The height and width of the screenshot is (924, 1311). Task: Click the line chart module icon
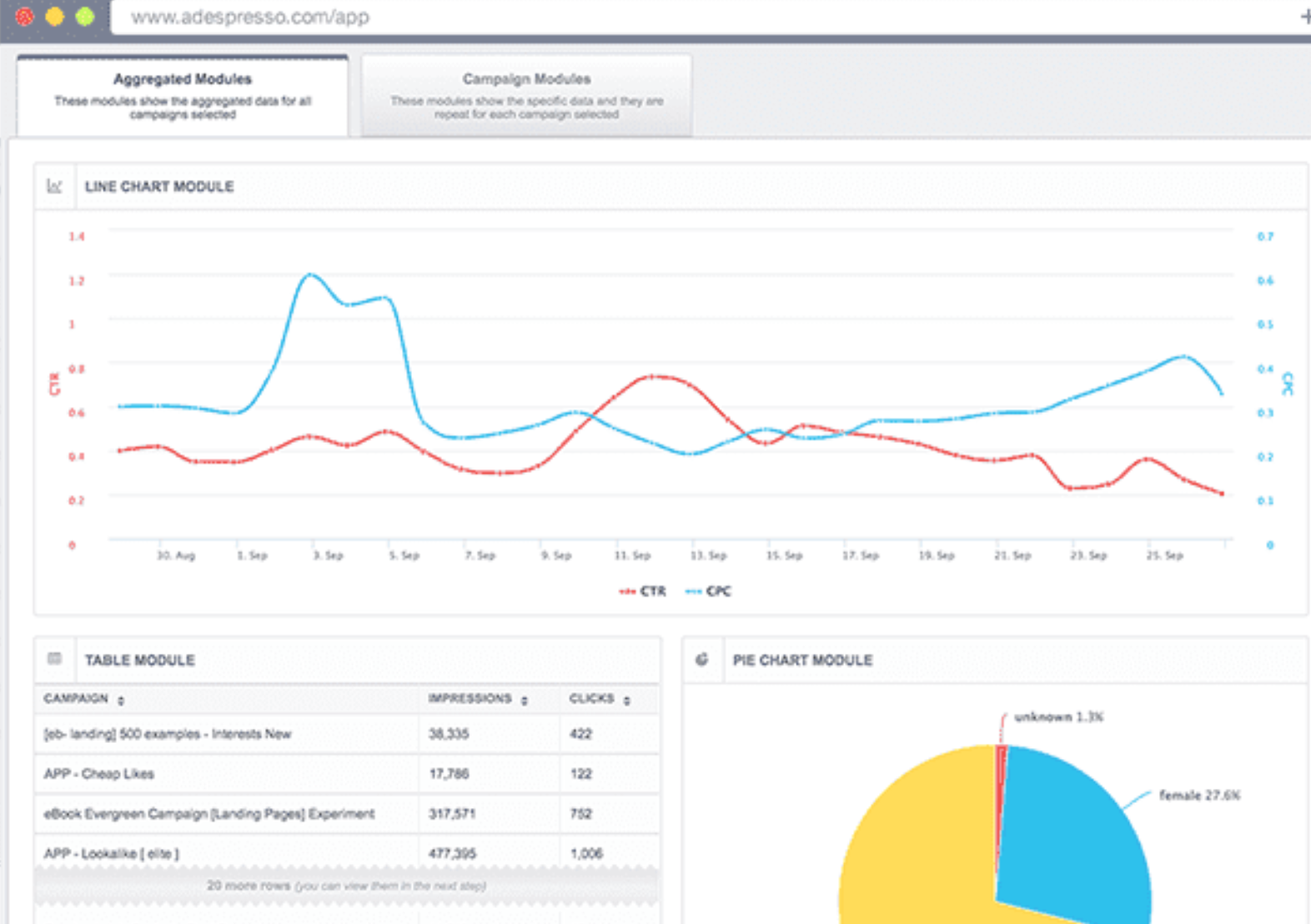click(x=55, y=186)
